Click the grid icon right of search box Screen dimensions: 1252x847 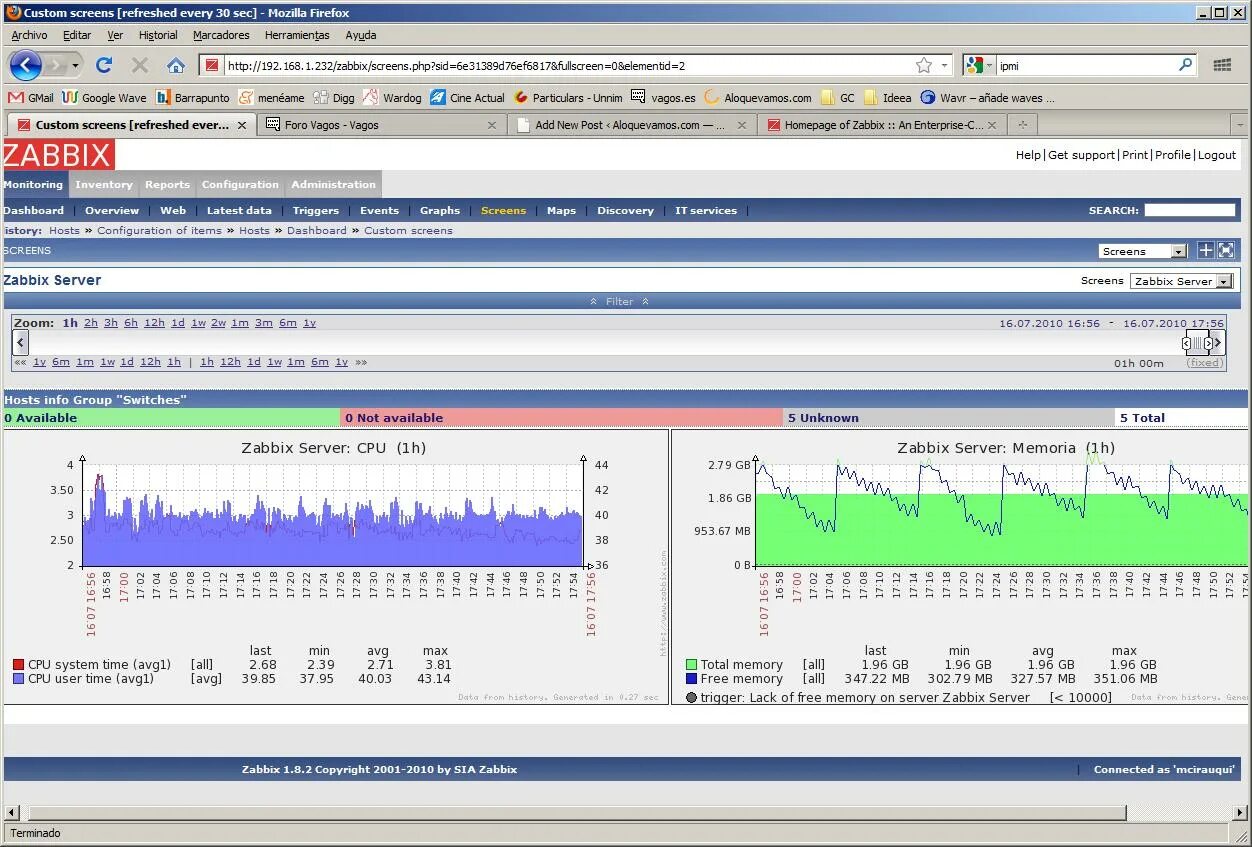point(1222,65)
